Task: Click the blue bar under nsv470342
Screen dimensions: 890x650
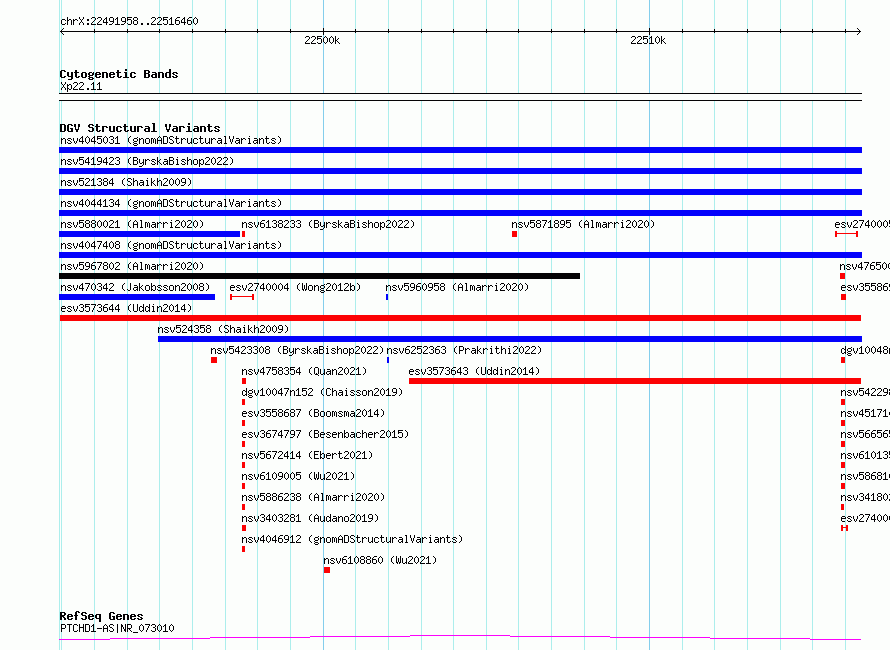Action: [137, 297]
